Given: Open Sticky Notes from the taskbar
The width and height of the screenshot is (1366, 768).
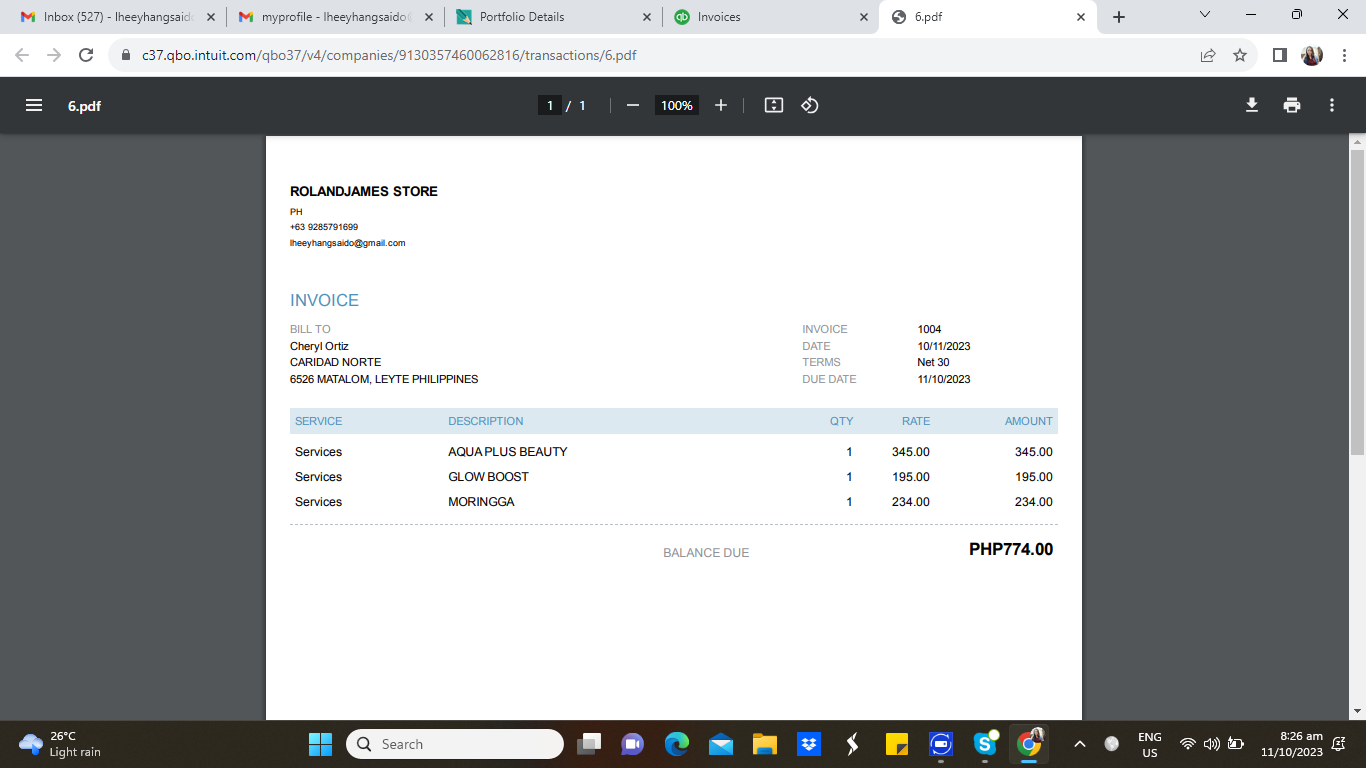Looking at the screenshot, I should click(897, 744).
